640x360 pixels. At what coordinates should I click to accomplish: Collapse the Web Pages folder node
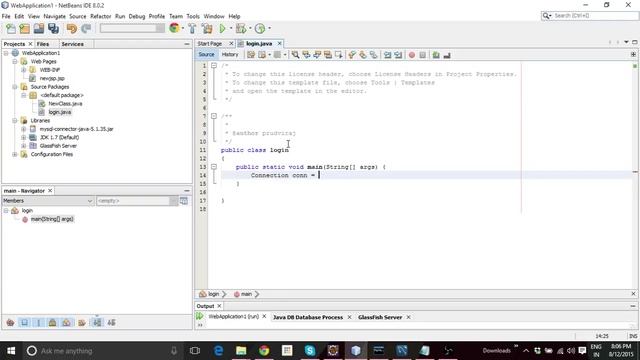(x=15, y=62)
